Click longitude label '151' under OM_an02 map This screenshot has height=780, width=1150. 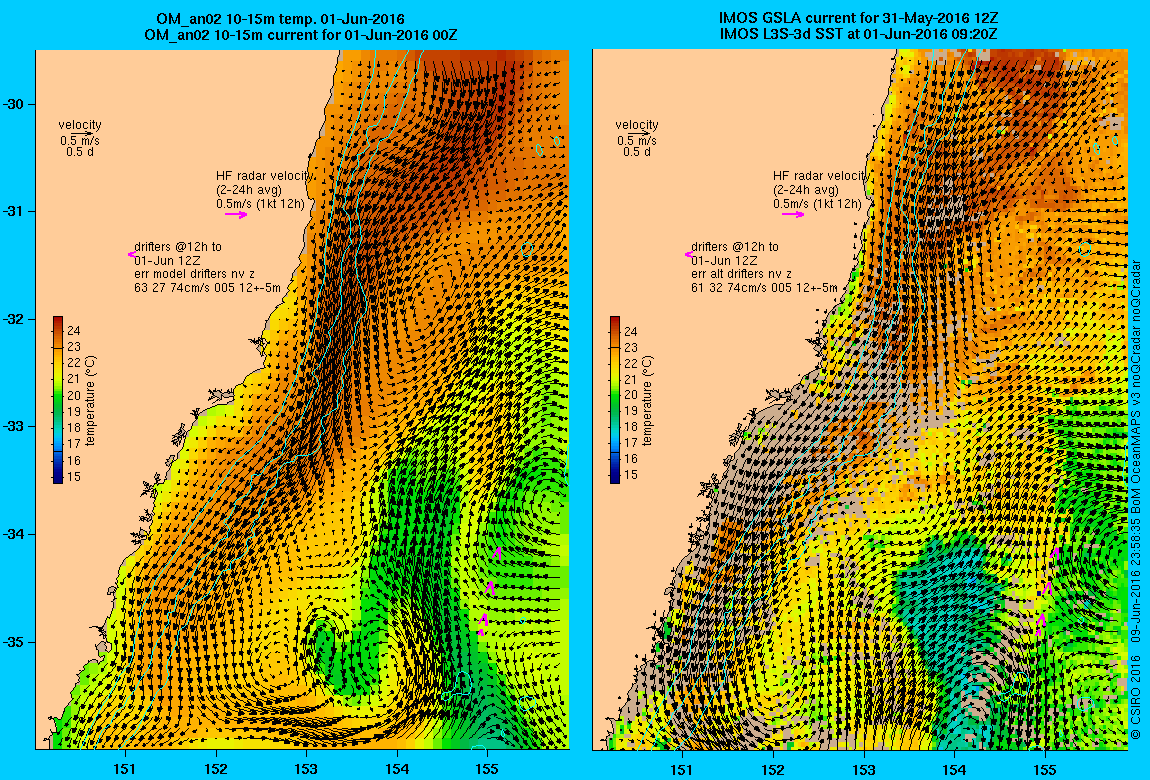tap(125, 769)
